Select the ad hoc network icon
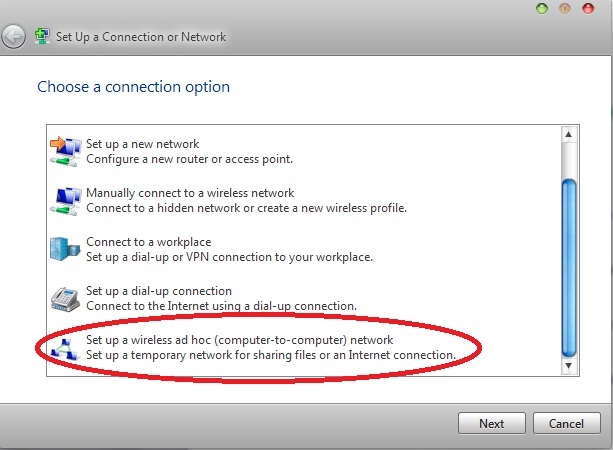Image resolution: width=613 pixels, height=450 pixels. [65, 349]
